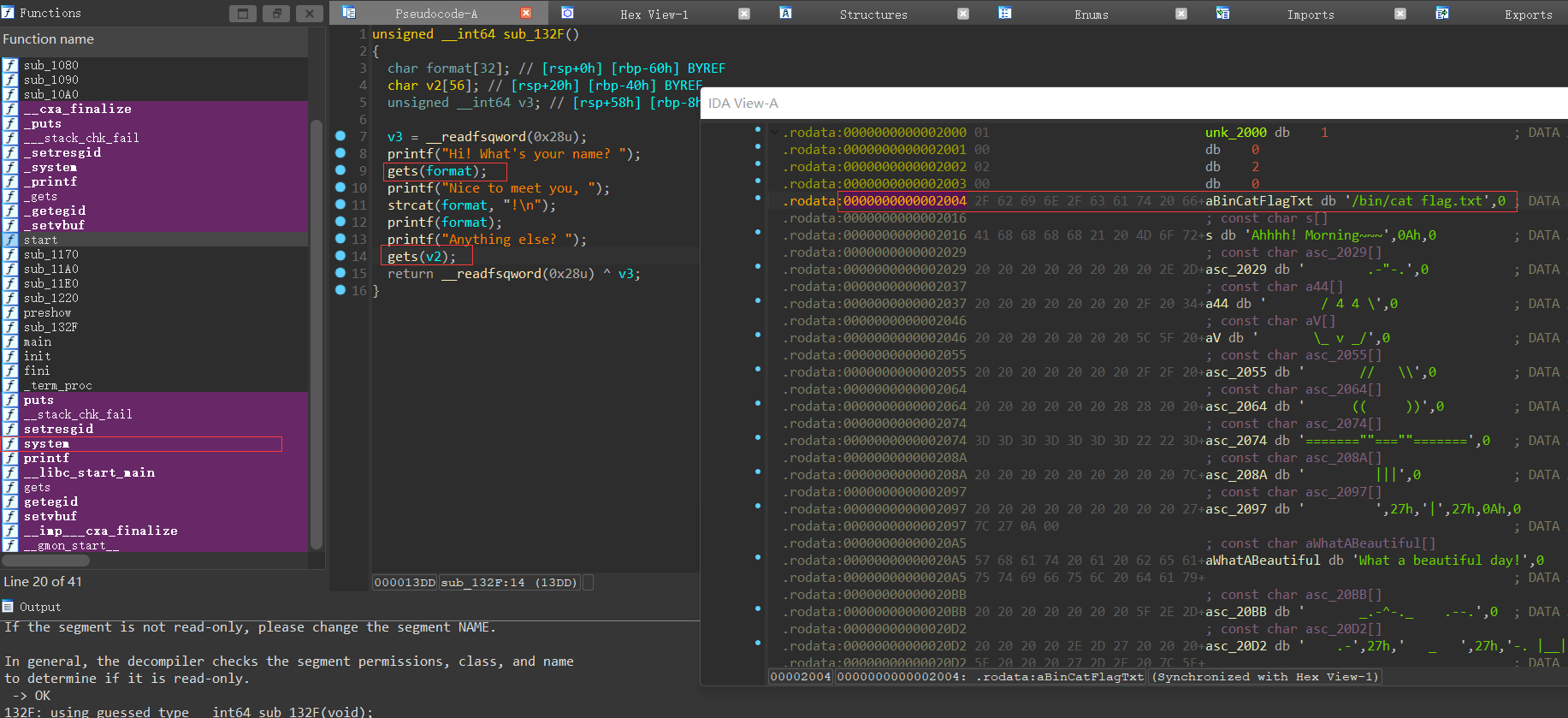
Task: Toggle breakpoint dot on pseudocode line 7
Action: pyautogui.click(x=340, y=136)
